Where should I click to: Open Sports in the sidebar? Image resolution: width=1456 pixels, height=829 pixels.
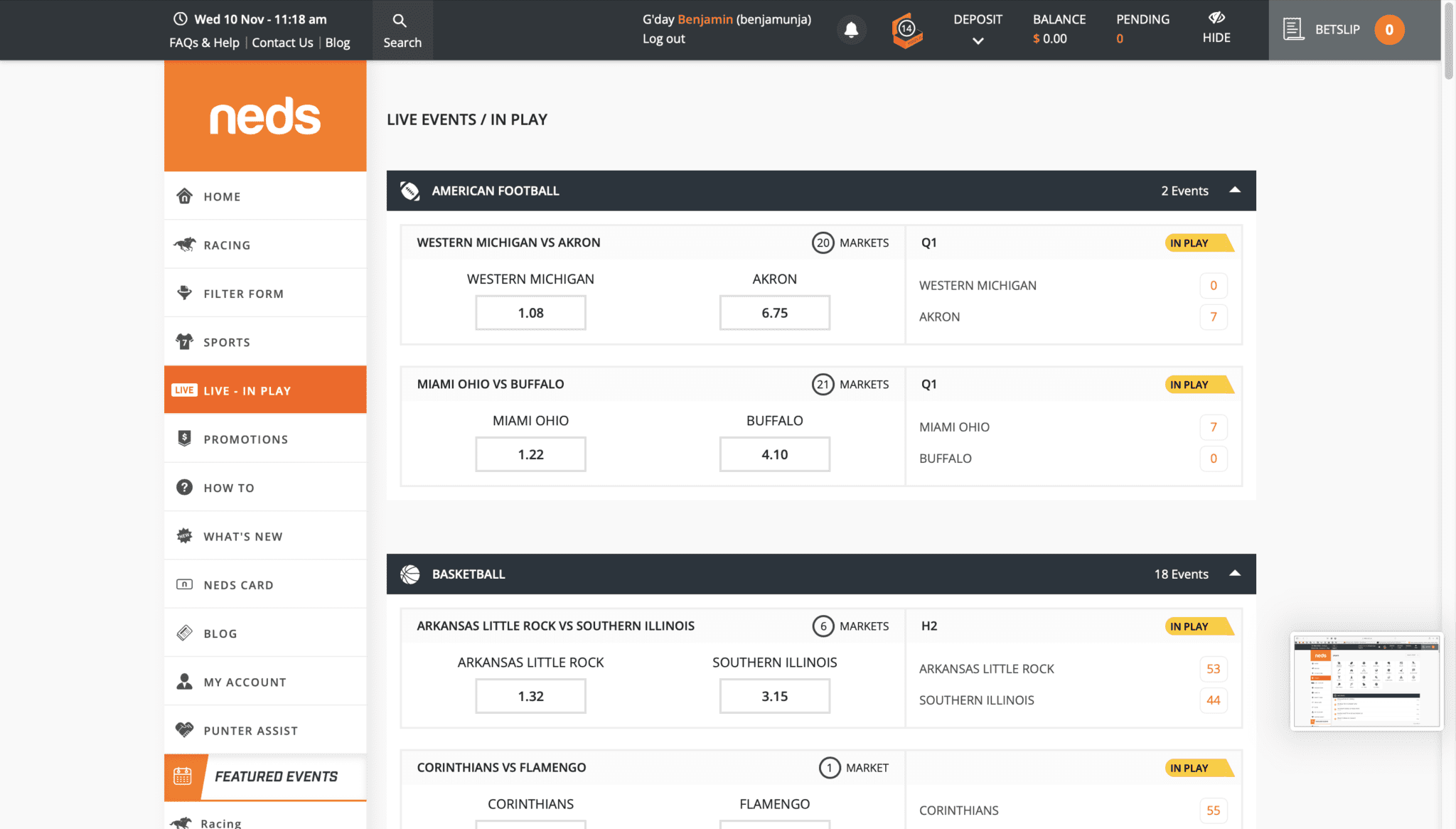point(265,342)
